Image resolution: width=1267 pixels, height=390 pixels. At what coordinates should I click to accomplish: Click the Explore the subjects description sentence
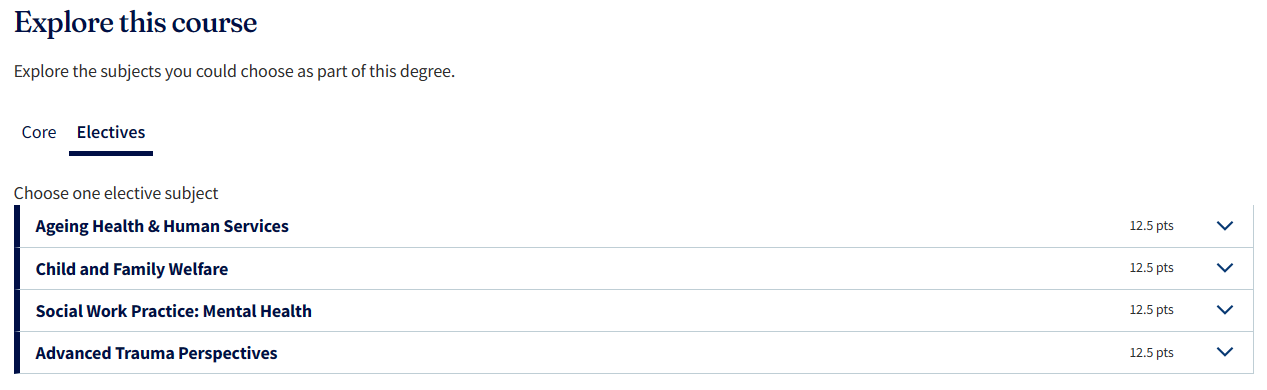tap(234, 72)
